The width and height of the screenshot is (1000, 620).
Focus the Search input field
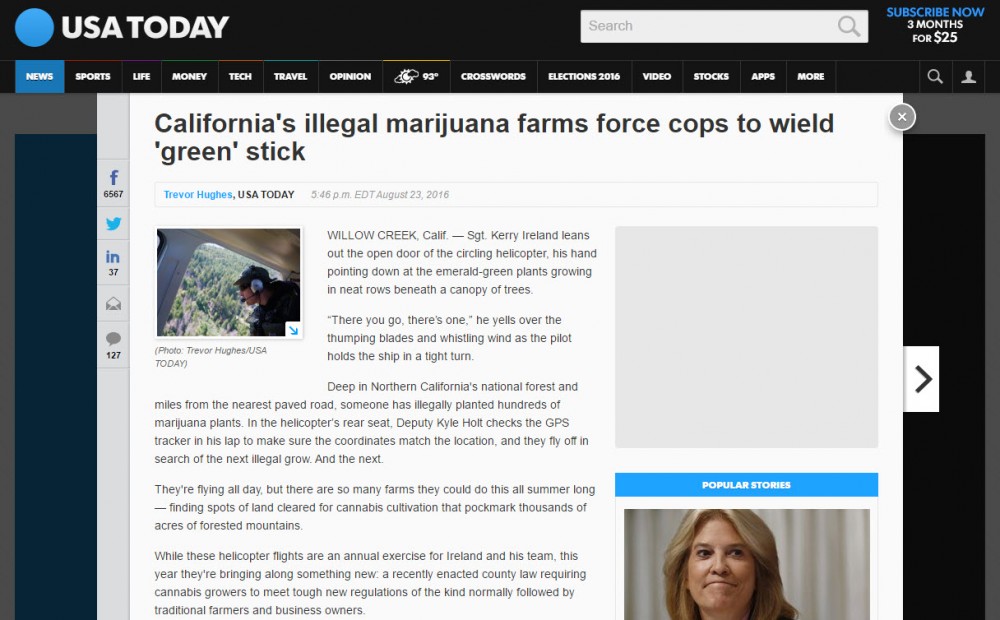708,26
